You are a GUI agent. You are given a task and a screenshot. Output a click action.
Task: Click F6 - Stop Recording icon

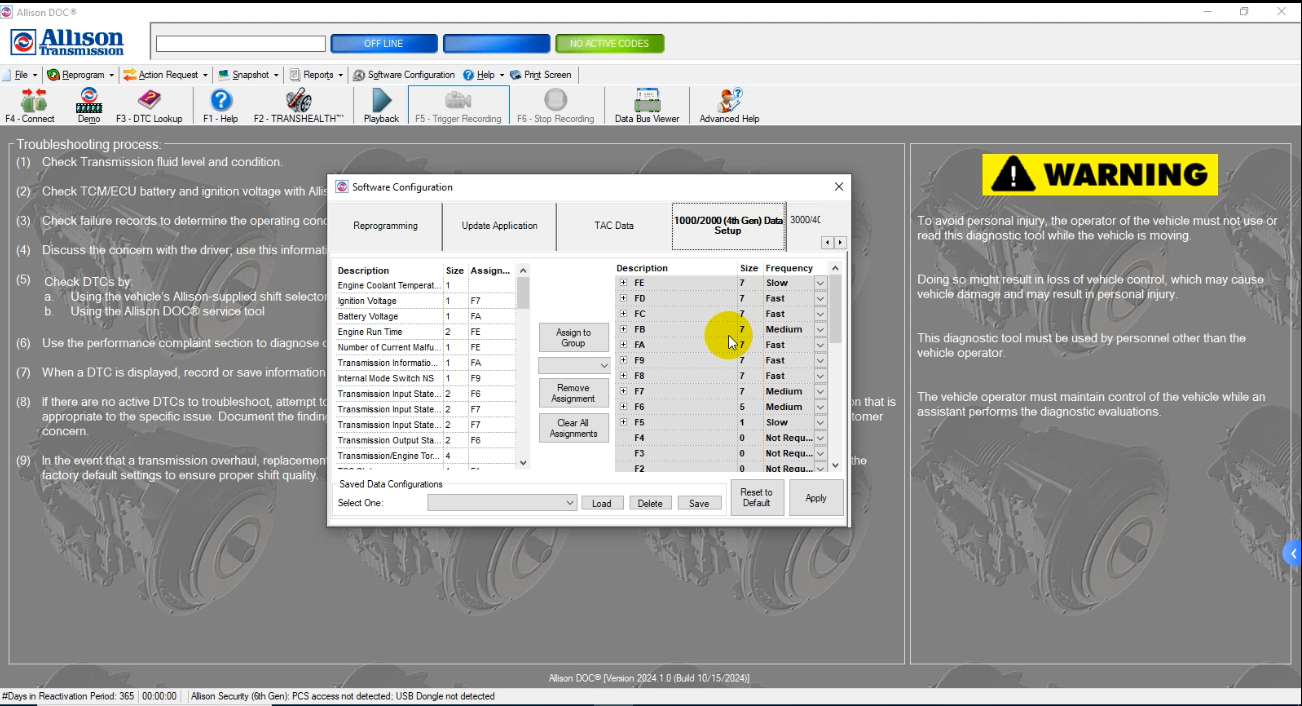click(x=555, y=105)
